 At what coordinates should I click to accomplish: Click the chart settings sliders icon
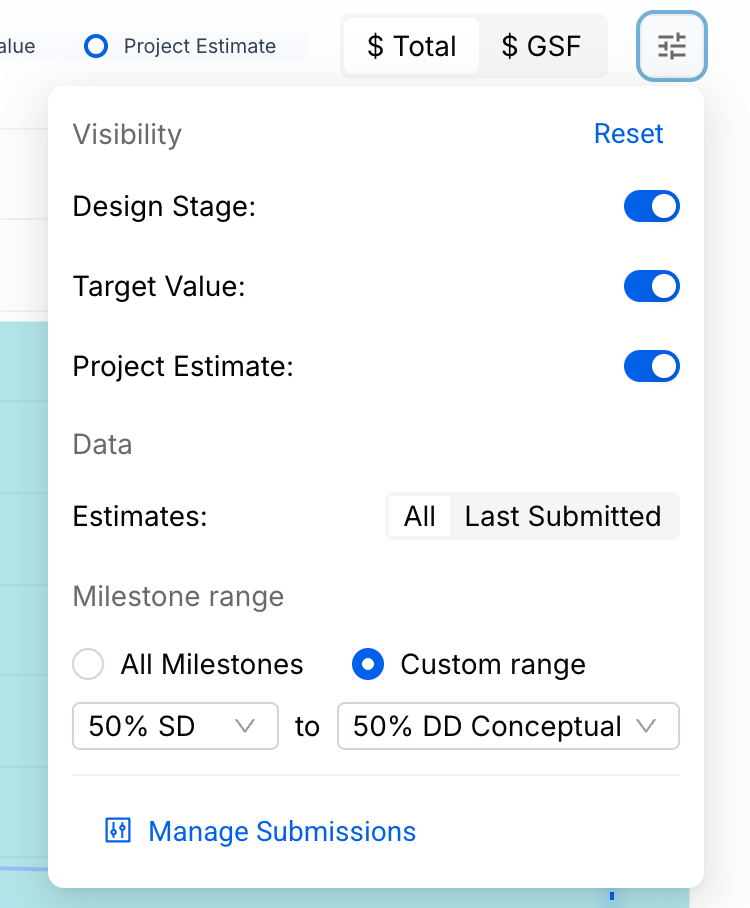(x=671, y=46)
